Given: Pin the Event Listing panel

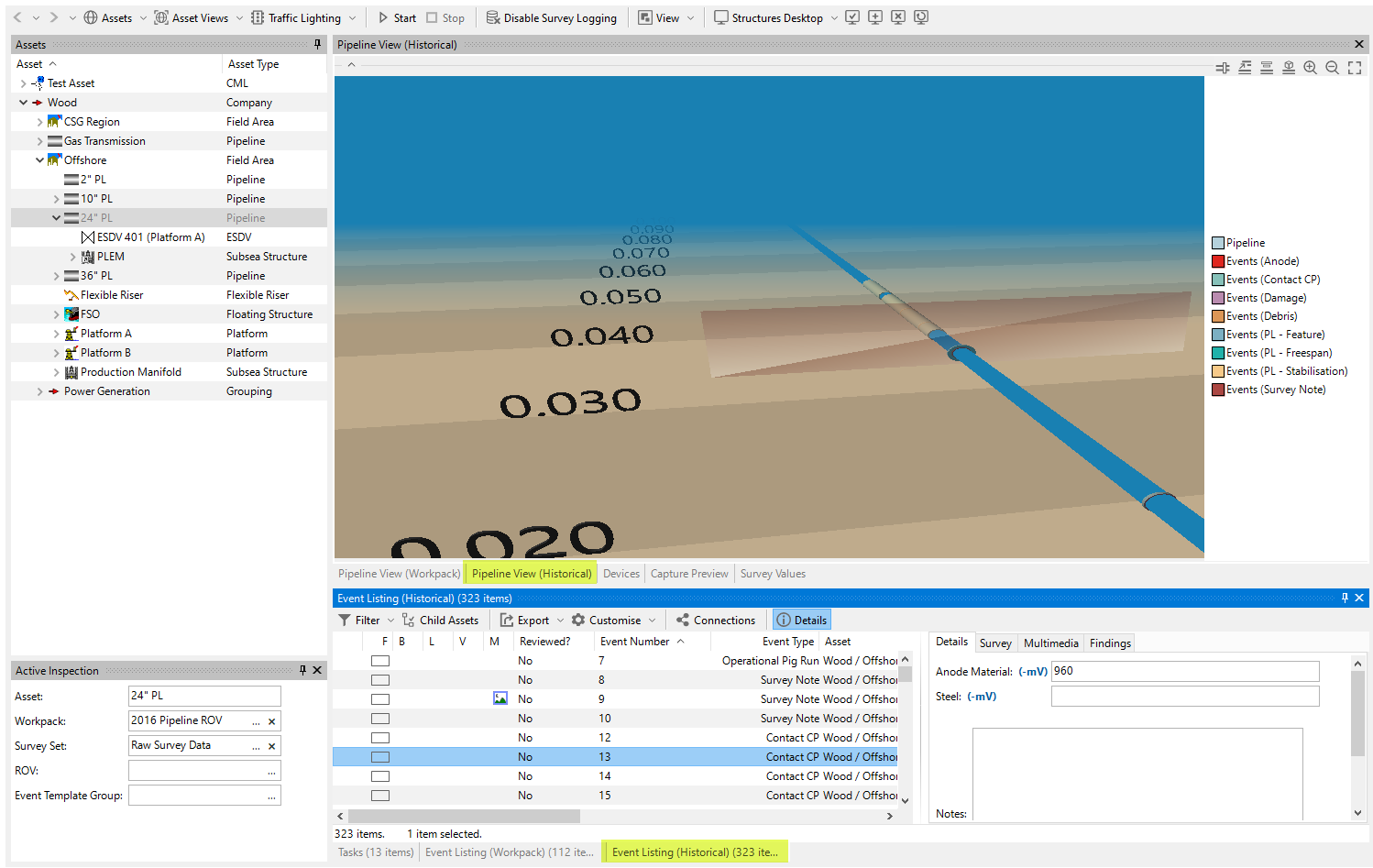Looking at the screenshot, I should [1345, 598].
